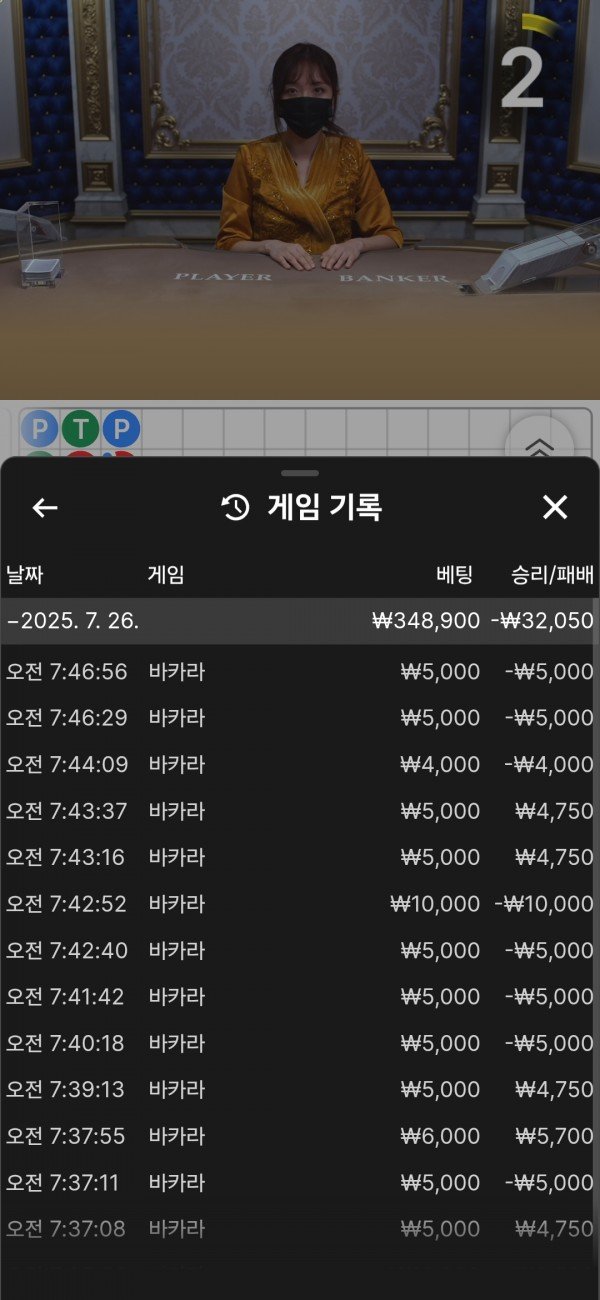Select the 날짜 column header
Viewport: 600px width, 1300px height.
(25, 575)
